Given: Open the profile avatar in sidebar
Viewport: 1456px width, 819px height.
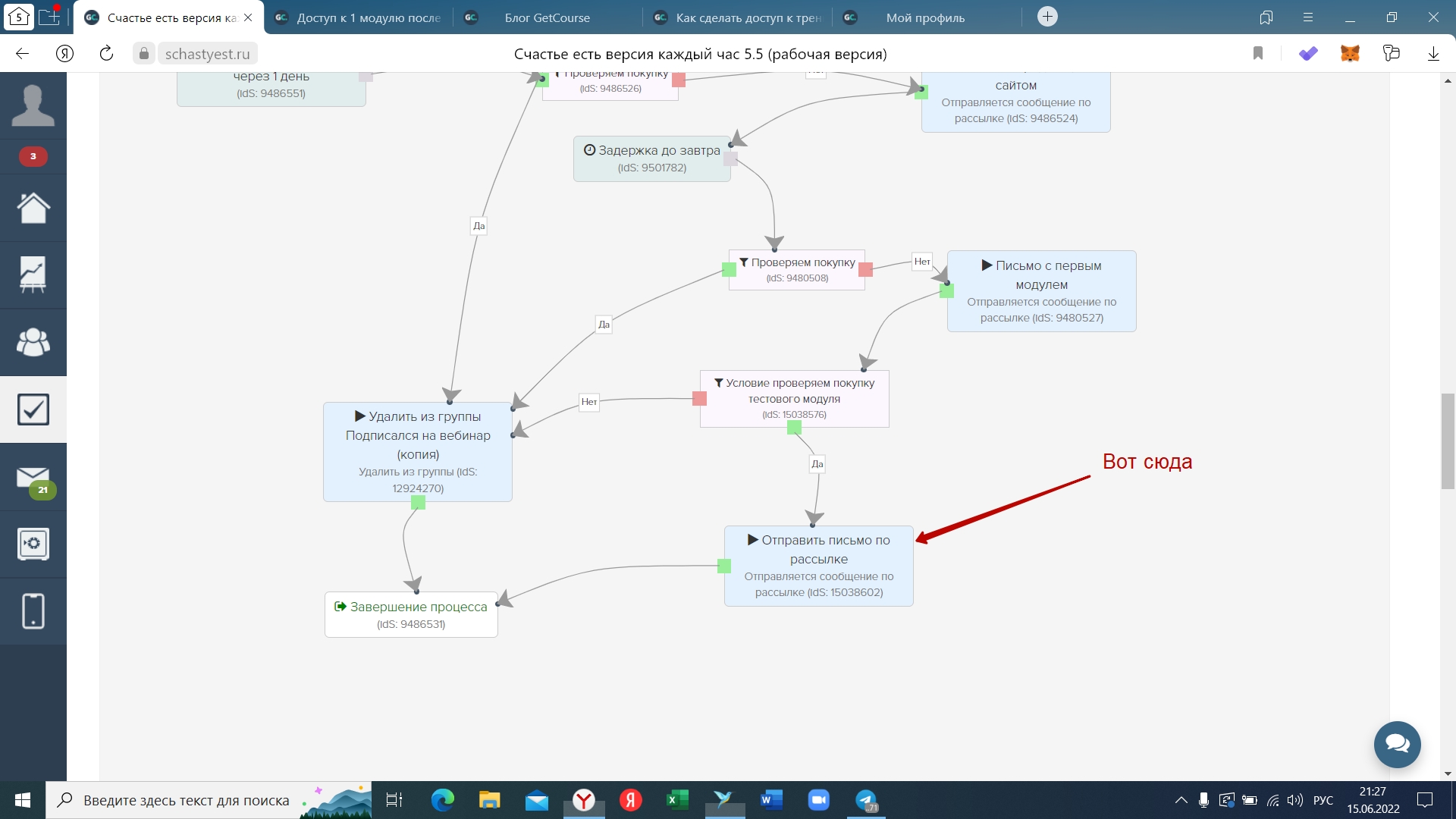Looking at the screenshot, I should pyautogui.click(x=33, y=105).
